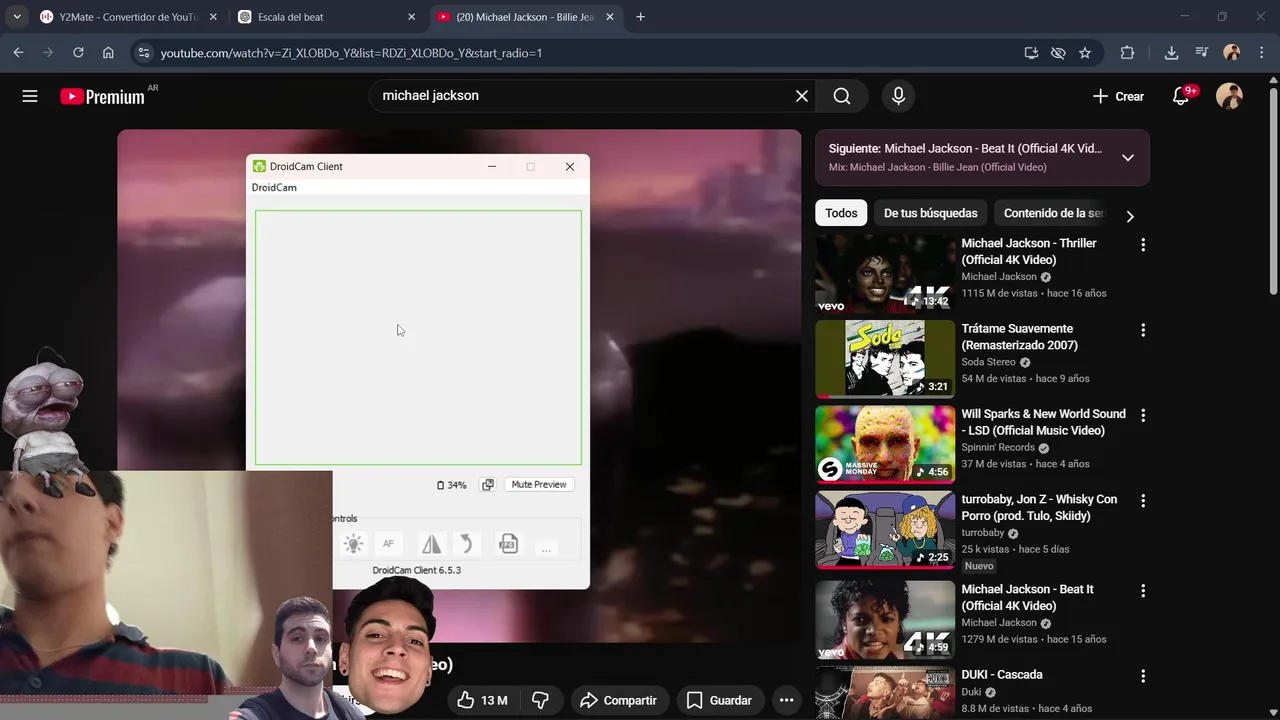
Task: Open the DUKI Cascada title link
Action: [x=1002, y=675]
